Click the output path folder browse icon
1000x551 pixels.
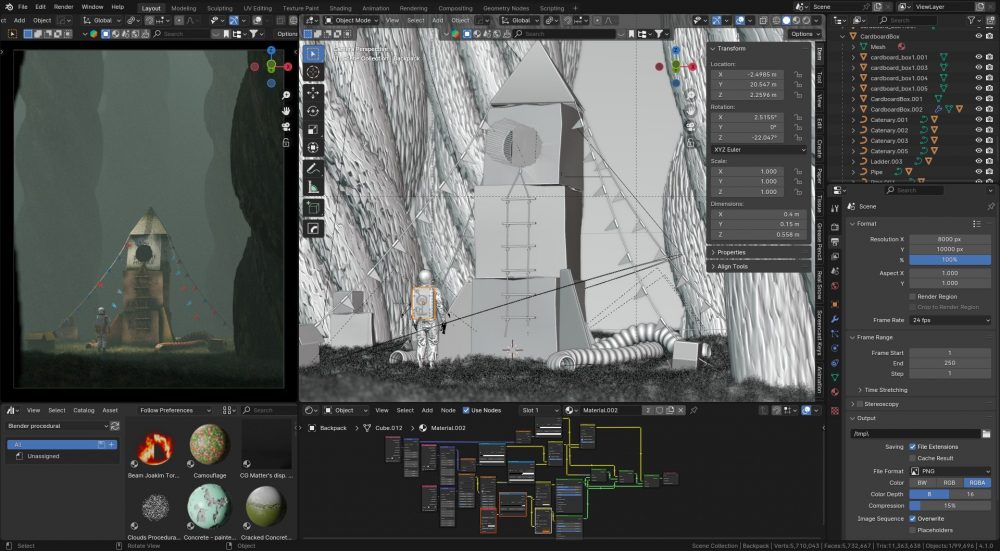tap(986, 434)
